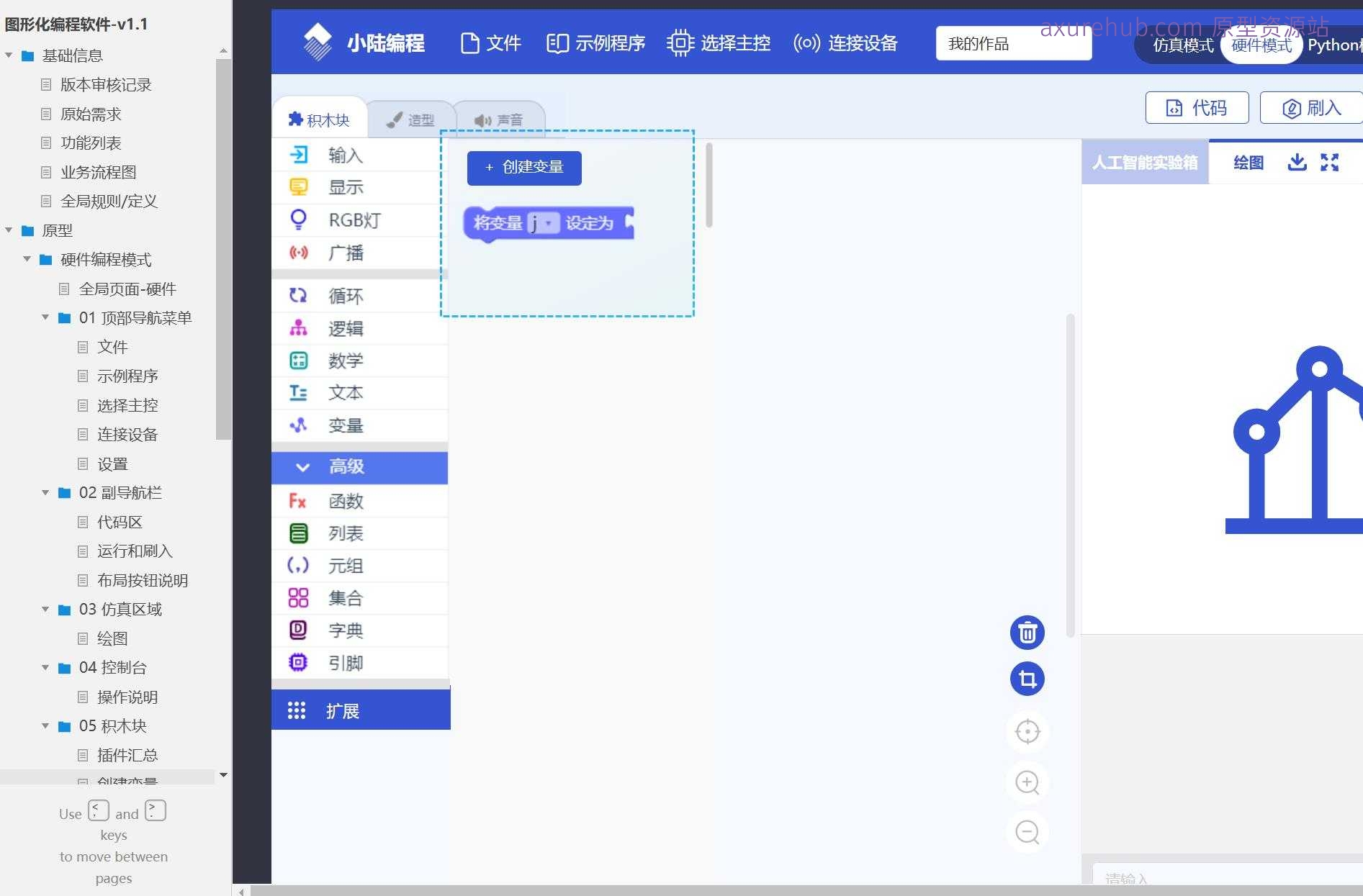Click the zoom in magnifier on canvas
Viewport: 1363px width, 896px height.
[1027, 782]
